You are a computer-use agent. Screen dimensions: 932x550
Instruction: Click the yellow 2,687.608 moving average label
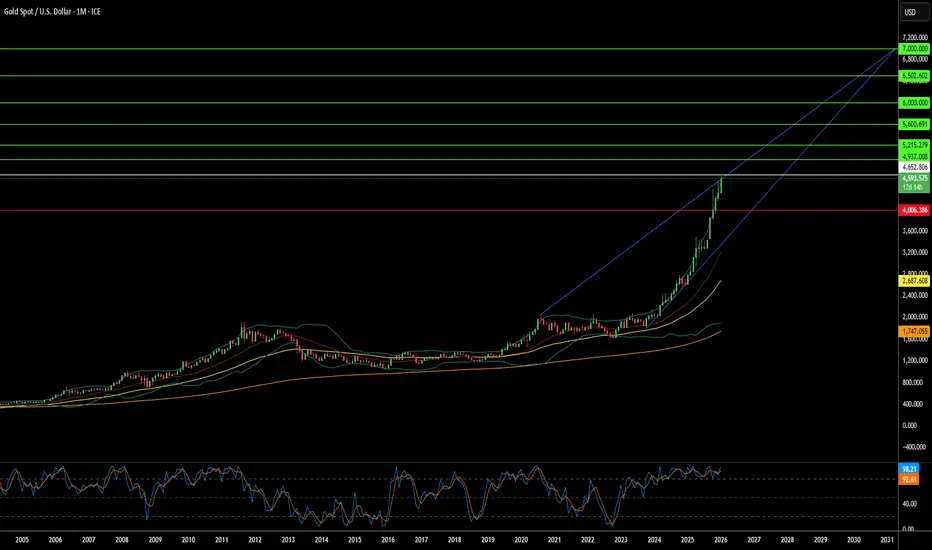pyautogui.click(x=915, y=281)
